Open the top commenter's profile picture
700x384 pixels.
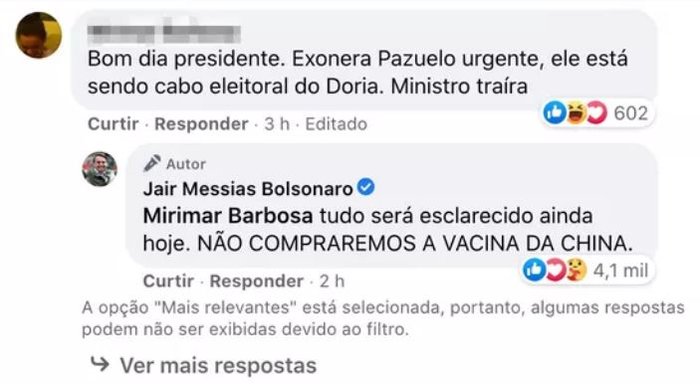[x=38, y=35]
